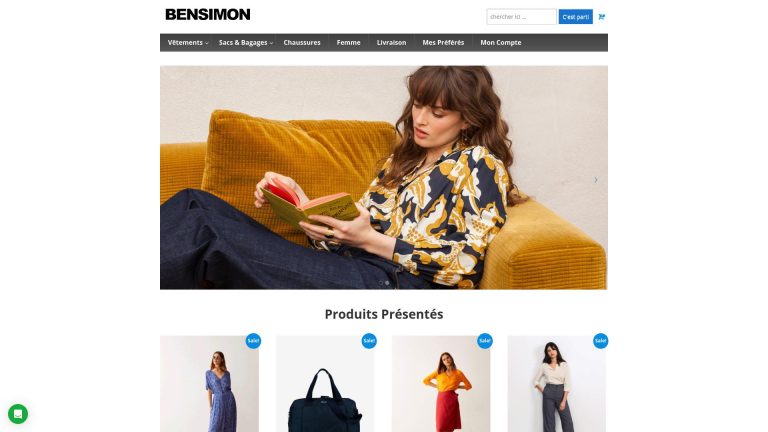Open the shopping cart icon

click(601, 17)
